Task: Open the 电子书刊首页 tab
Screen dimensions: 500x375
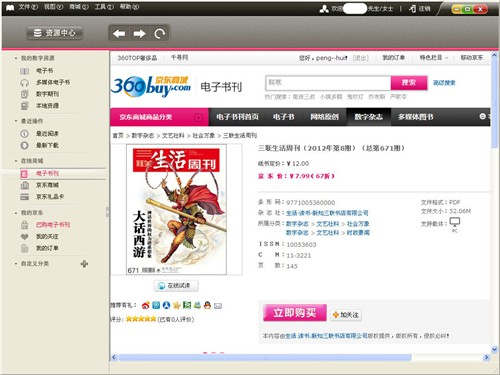Action: (x=237, y=117)
